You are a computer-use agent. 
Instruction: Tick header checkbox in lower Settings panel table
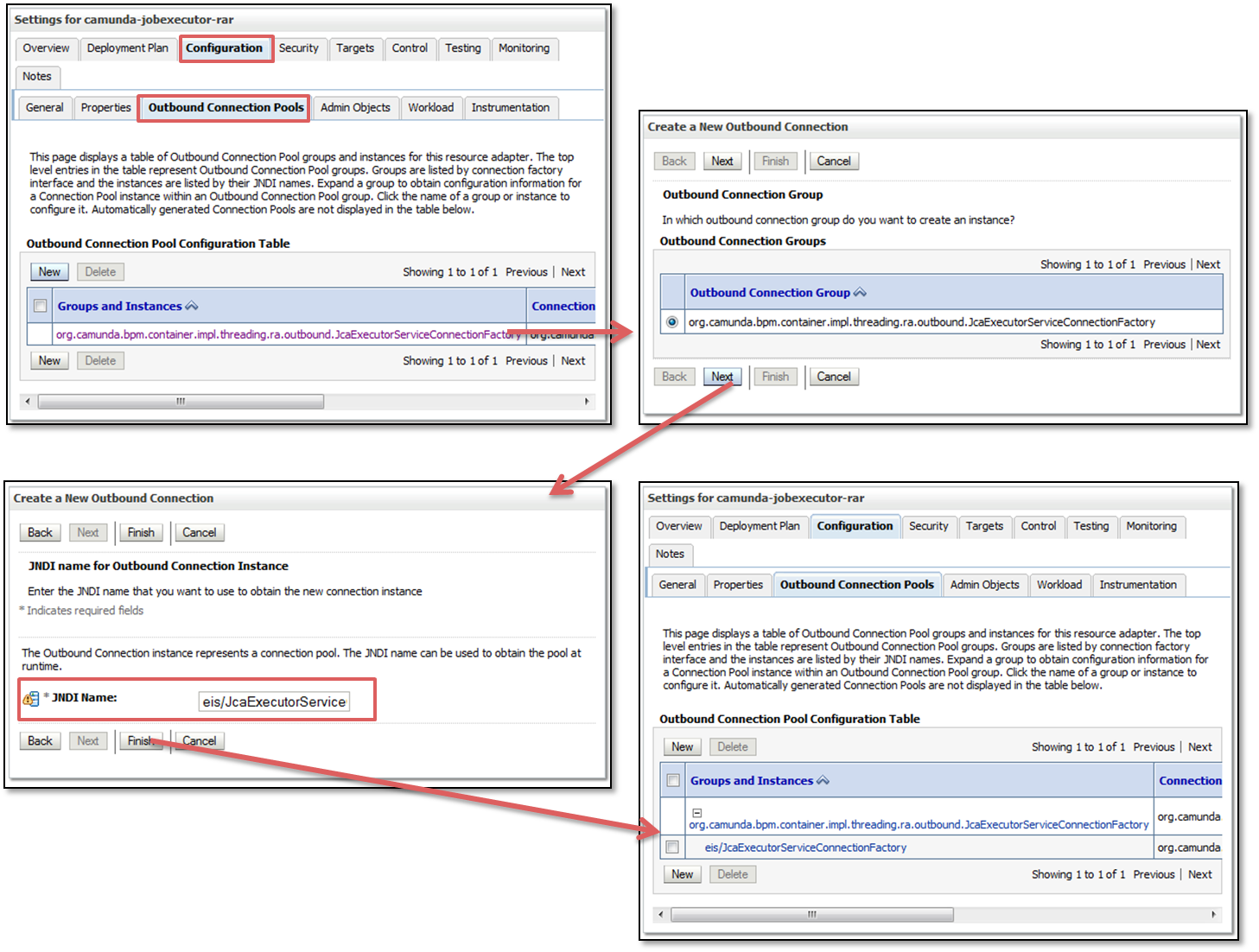(673, 780)
